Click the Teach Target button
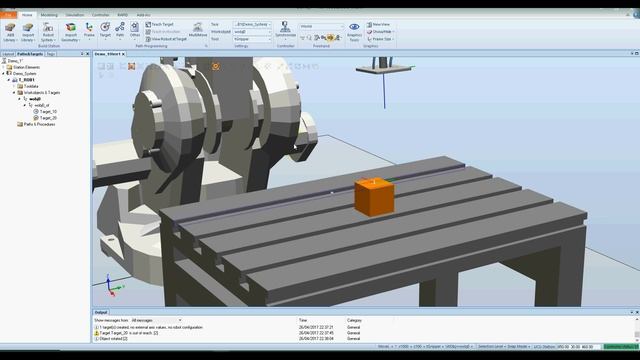640x360 pixels. click(x=160, y=24)
